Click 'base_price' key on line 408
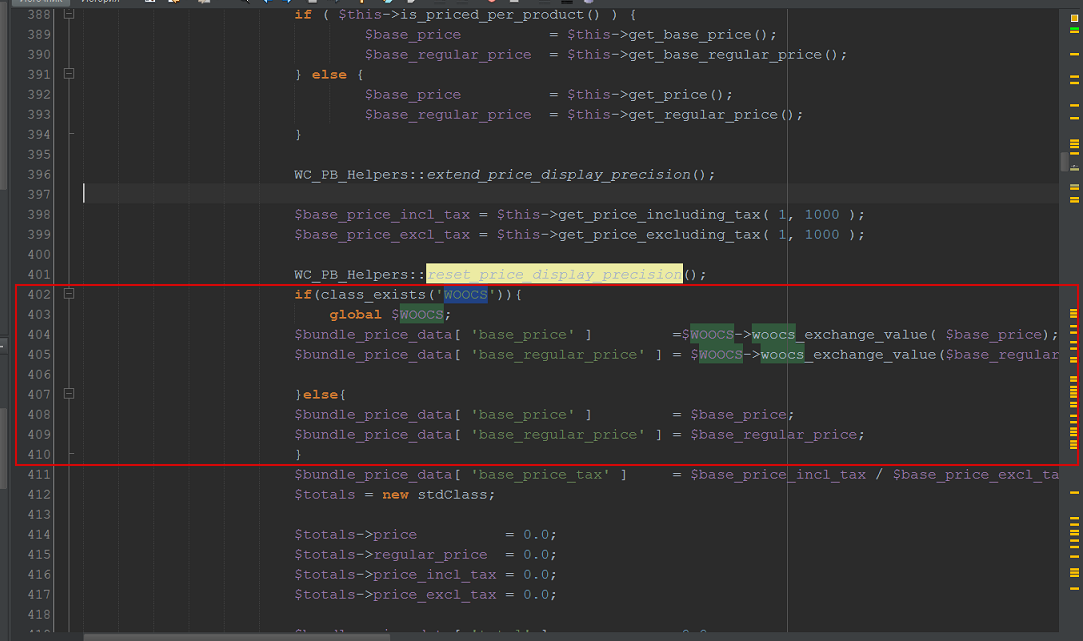 point(523,415)
